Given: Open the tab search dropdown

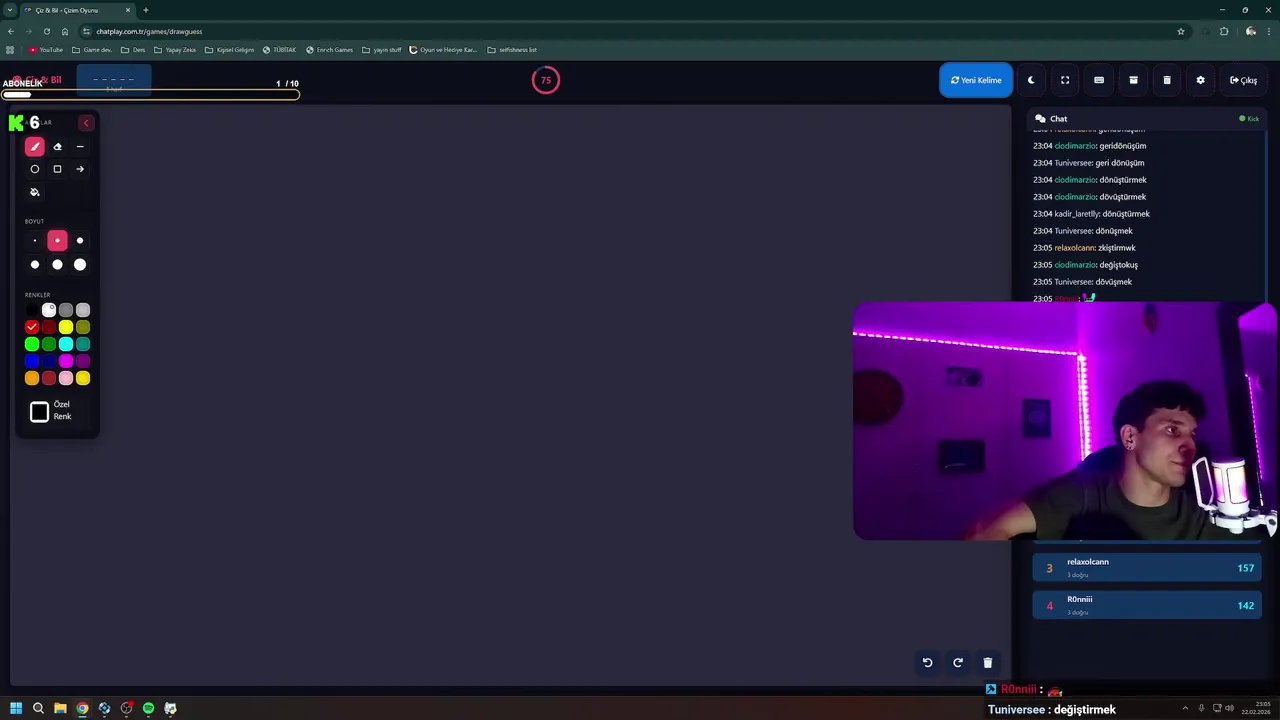Looking at the screenshot, I should (9, 10).
